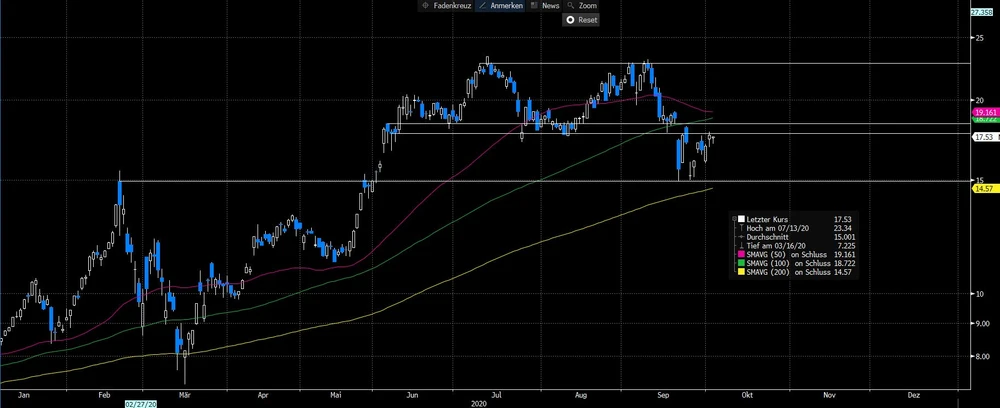Click the 17.53 last price axis label
The height and width of the screenshot is (408, 1000).
(x=984, y=137)
